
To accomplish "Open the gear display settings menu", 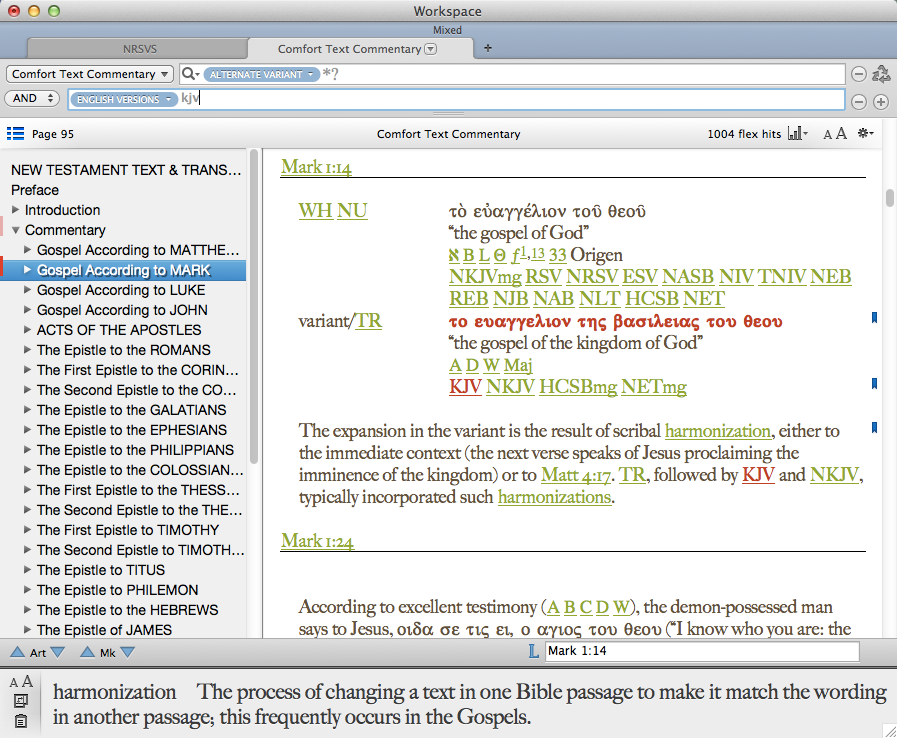I will tap(866, 133).
